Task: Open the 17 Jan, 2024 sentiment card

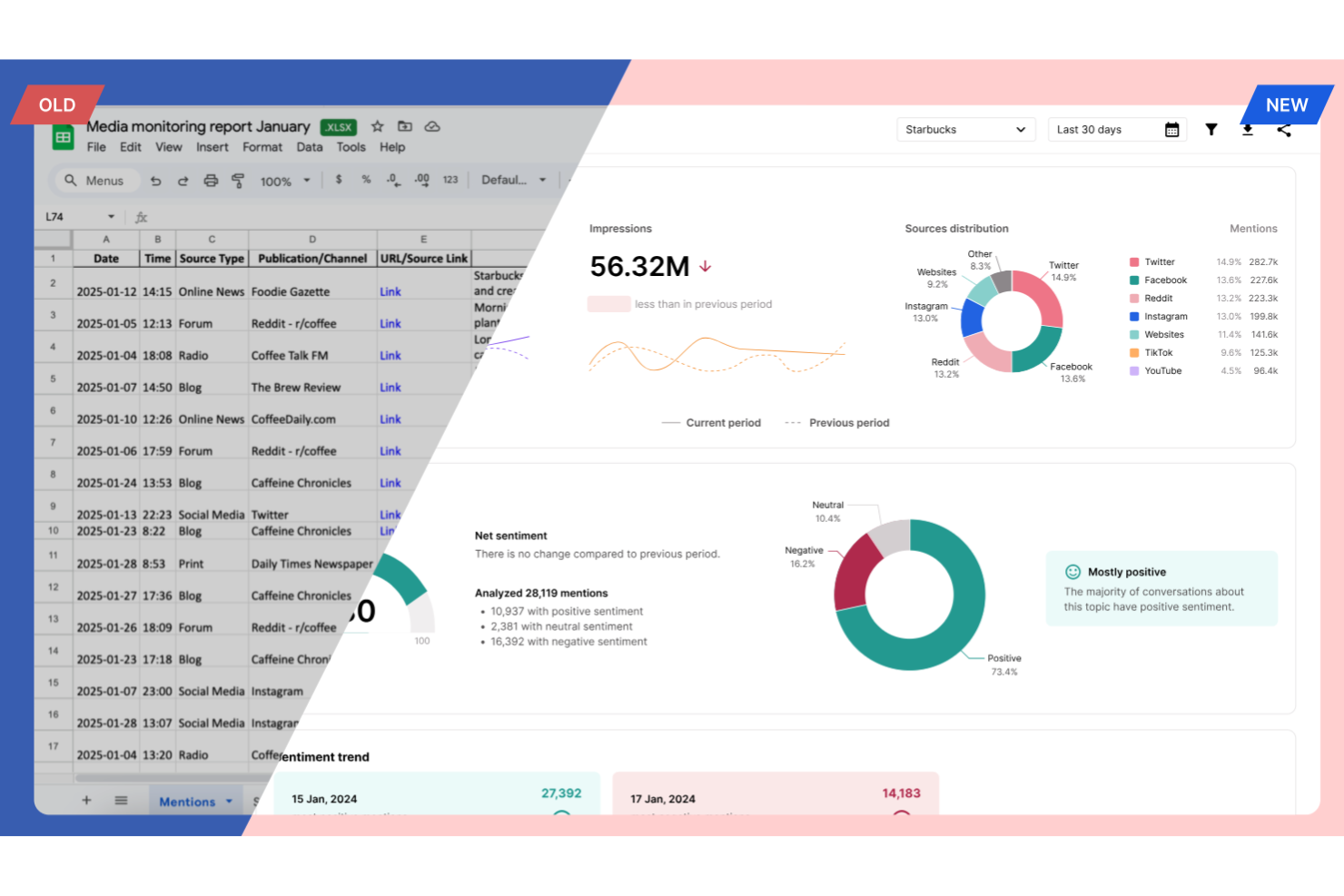Action: coord(776,793)
